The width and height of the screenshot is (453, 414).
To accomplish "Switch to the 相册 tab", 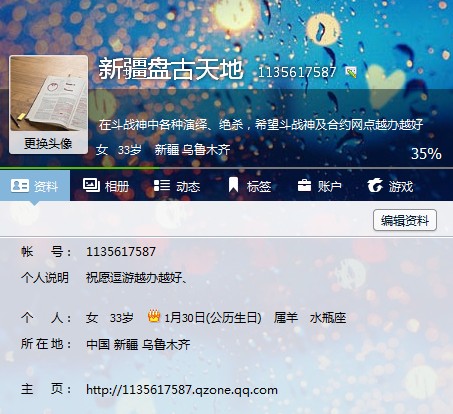I will pyautogui.click(x=106, y=186).
